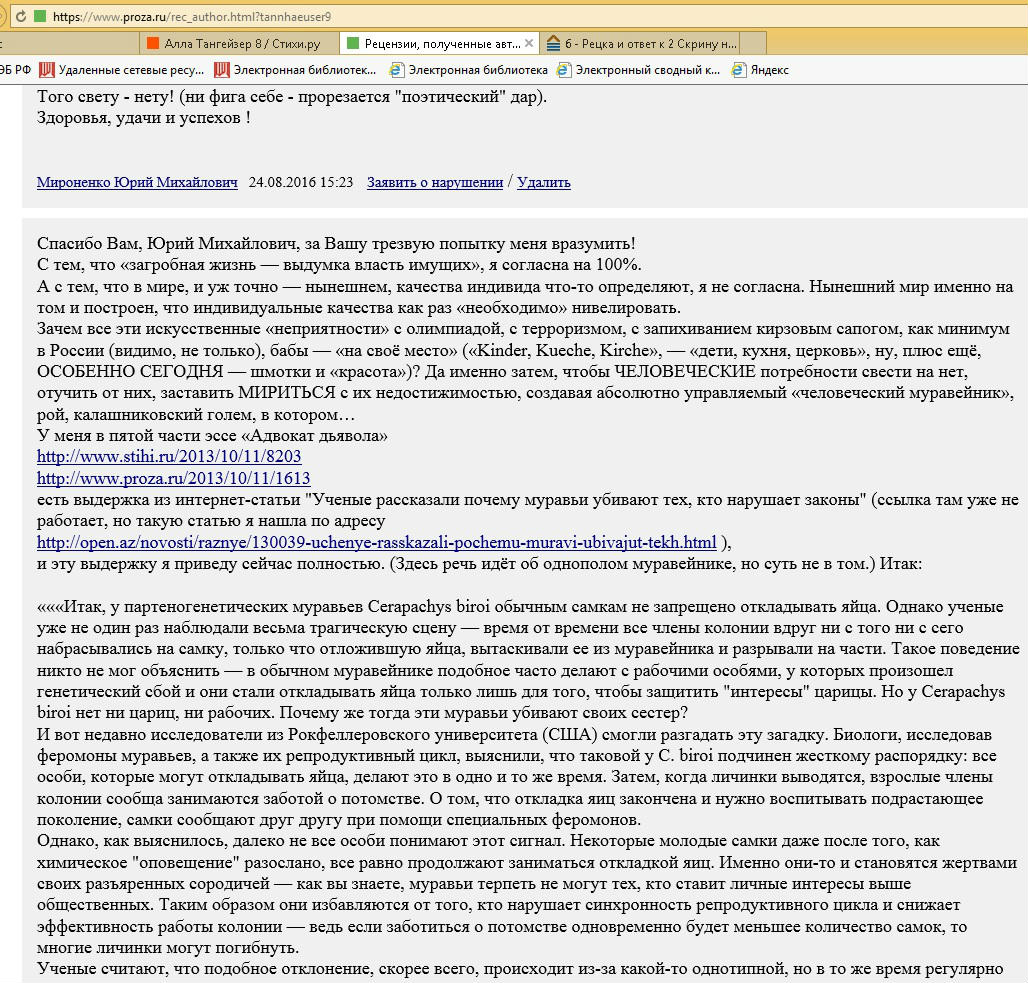This screenshot has height=983, width=1028.
Task: Open the Электронная библиотека bookmark
Action: tap(468, 70)
